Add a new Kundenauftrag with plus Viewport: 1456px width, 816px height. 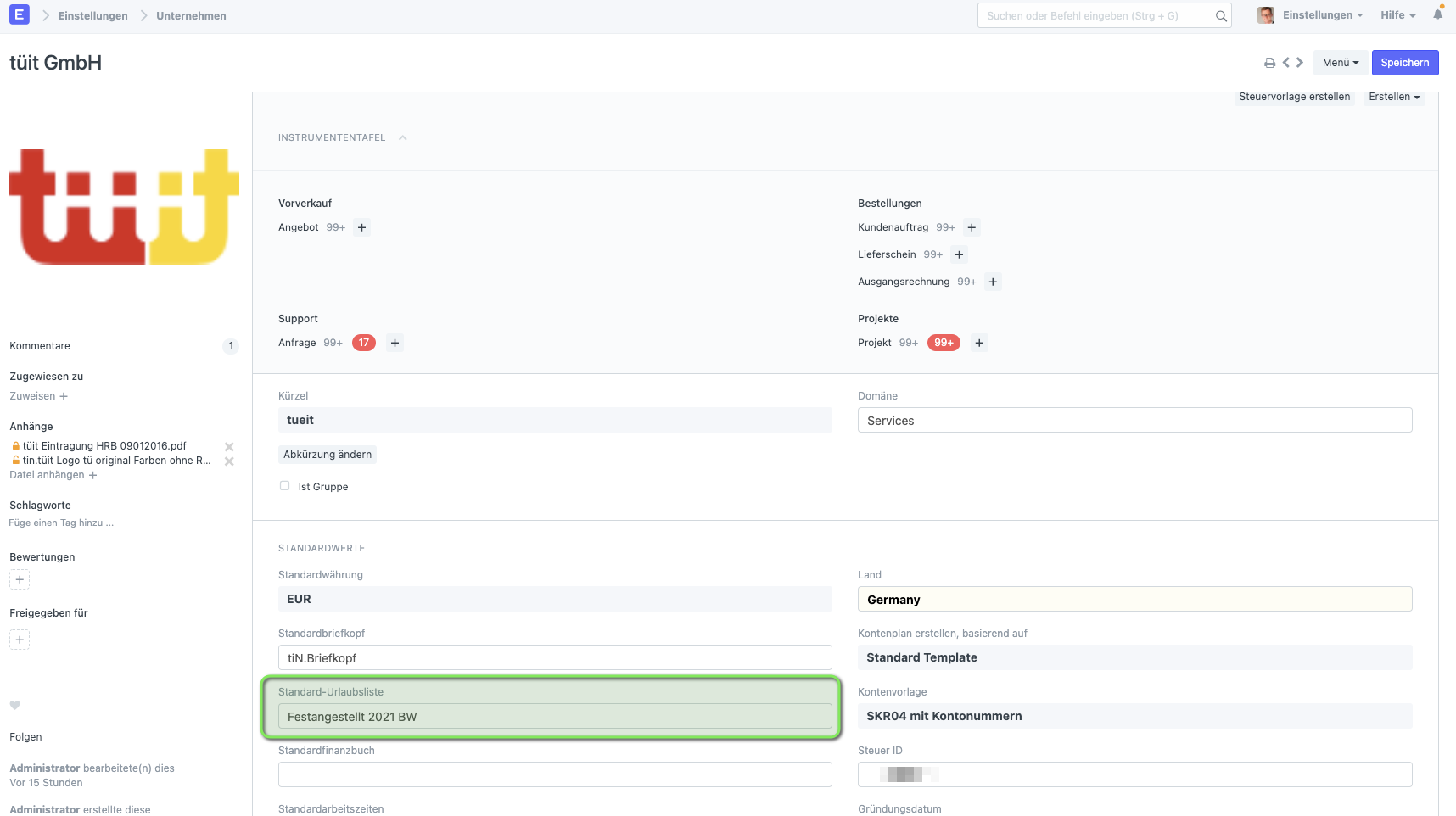pyautogui.click(x=972, y=227)
